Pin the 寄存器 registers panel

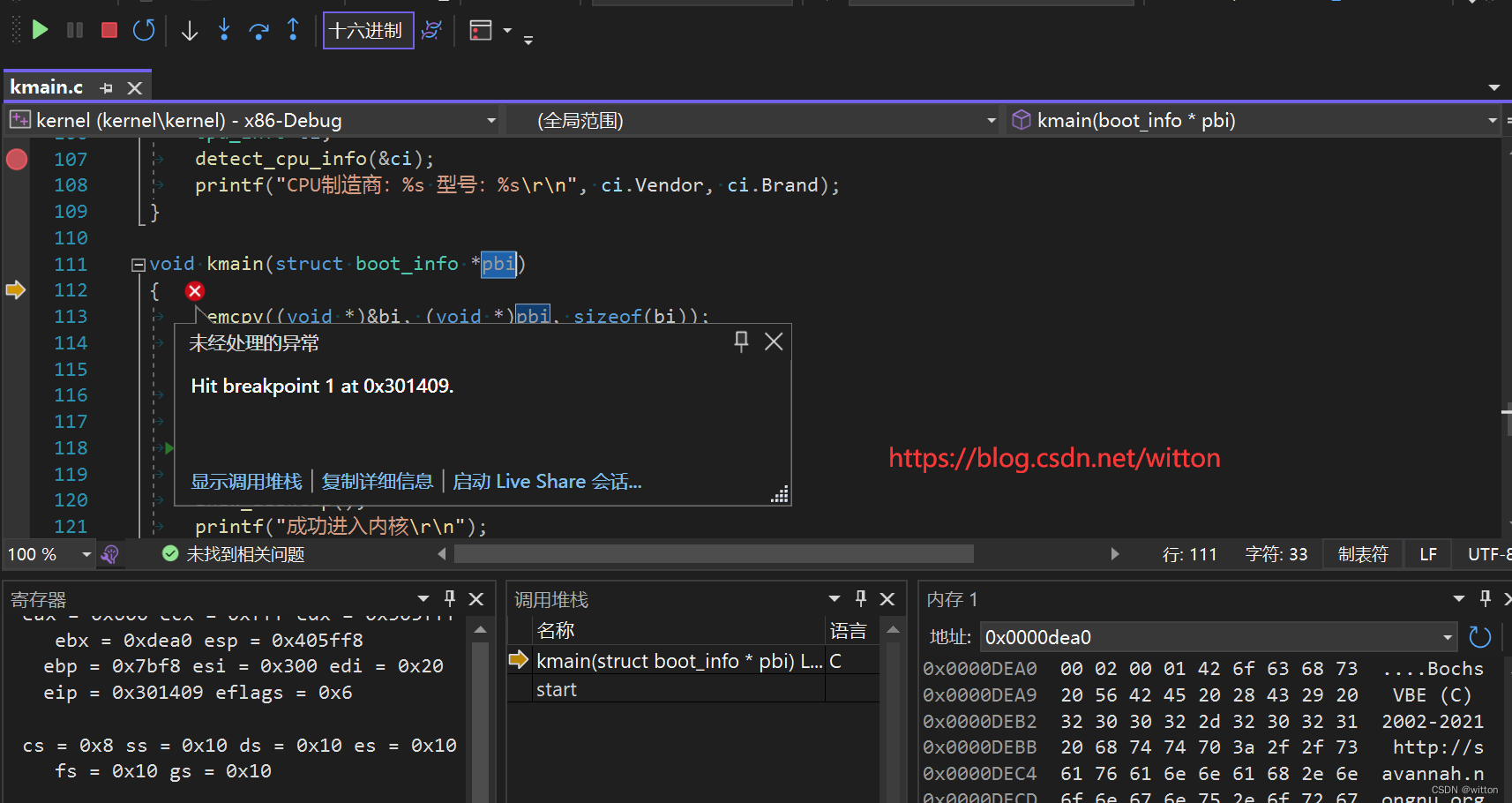(450, 598)
